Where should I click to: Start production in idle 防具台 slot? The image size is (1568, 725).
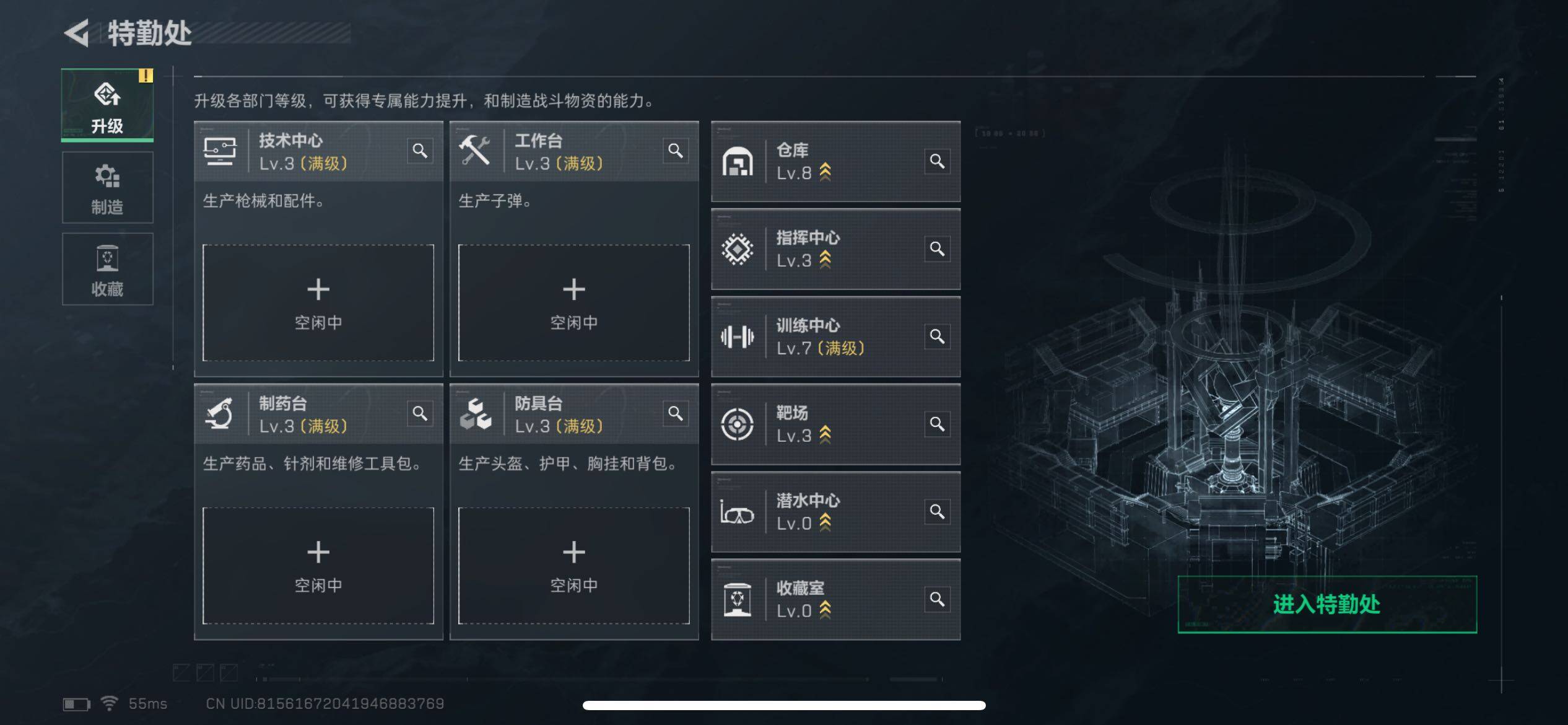(x=573, y=566)
